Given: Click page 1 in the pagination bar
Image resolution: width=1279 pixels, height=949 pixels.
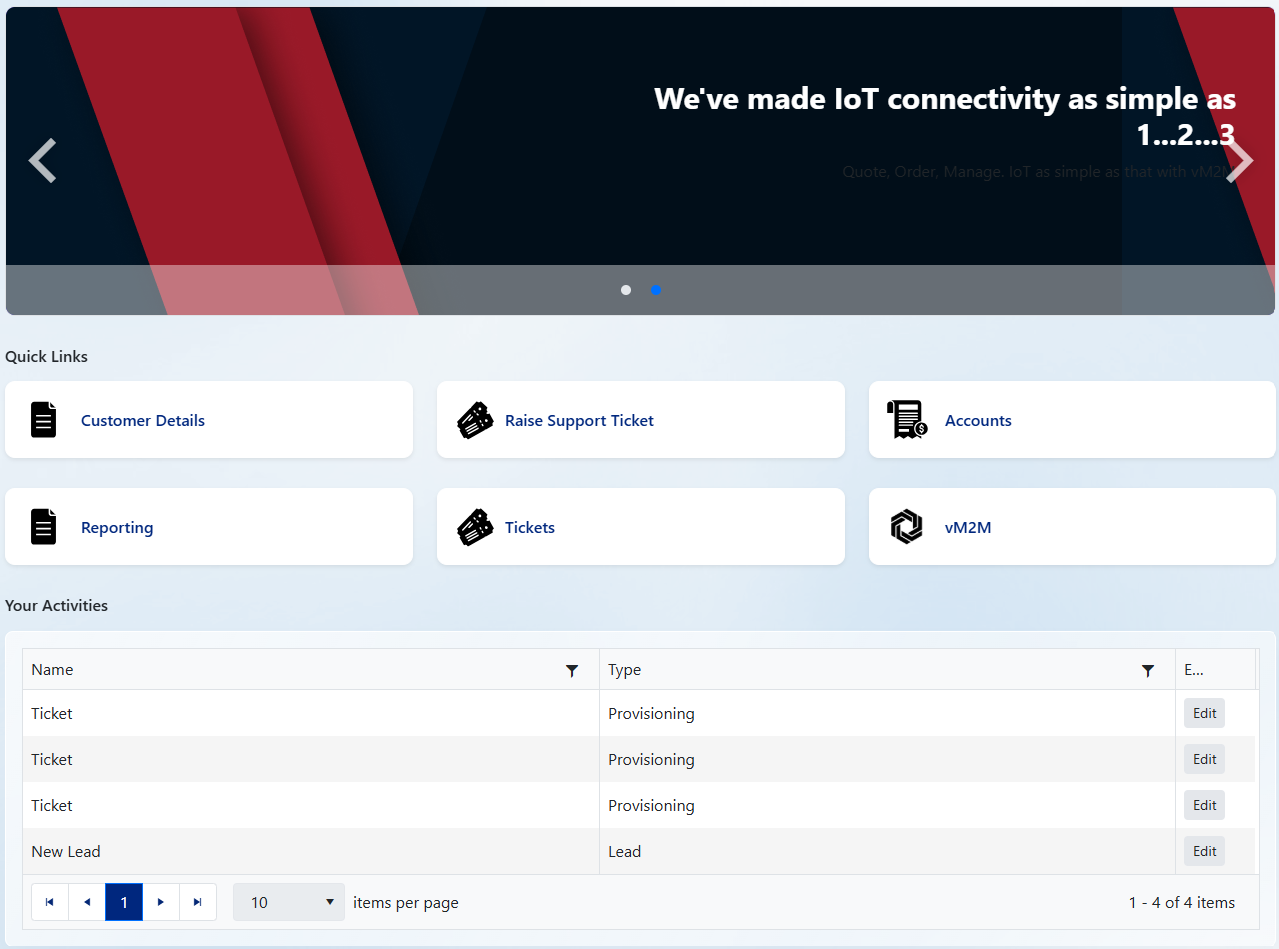Looking at the screenshot, I should tap(124, 901).
